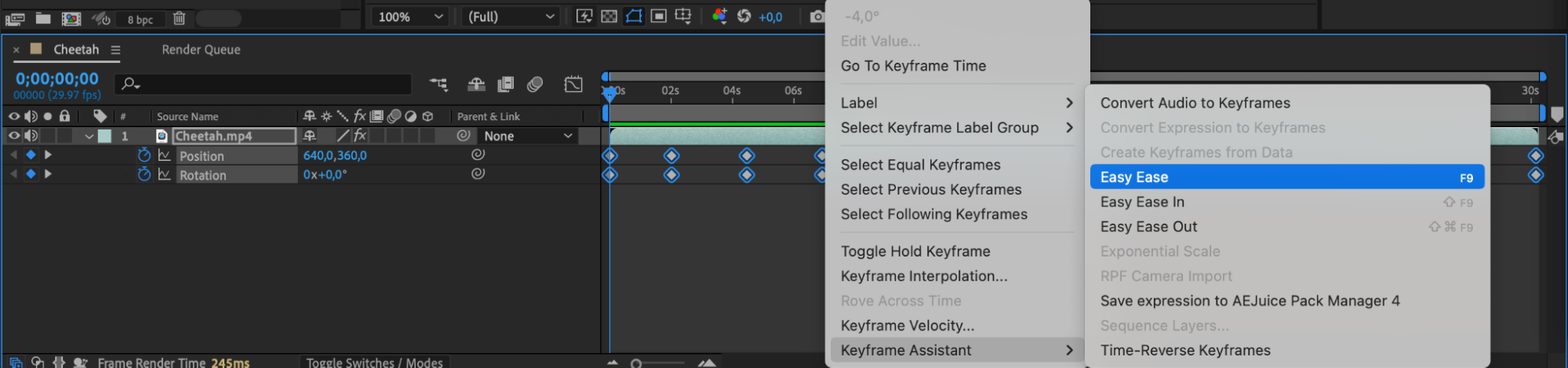The width and height of the screenshot is (1568, 368).
Task: Delete selected item with trash icon
Action: click(179, 18)
